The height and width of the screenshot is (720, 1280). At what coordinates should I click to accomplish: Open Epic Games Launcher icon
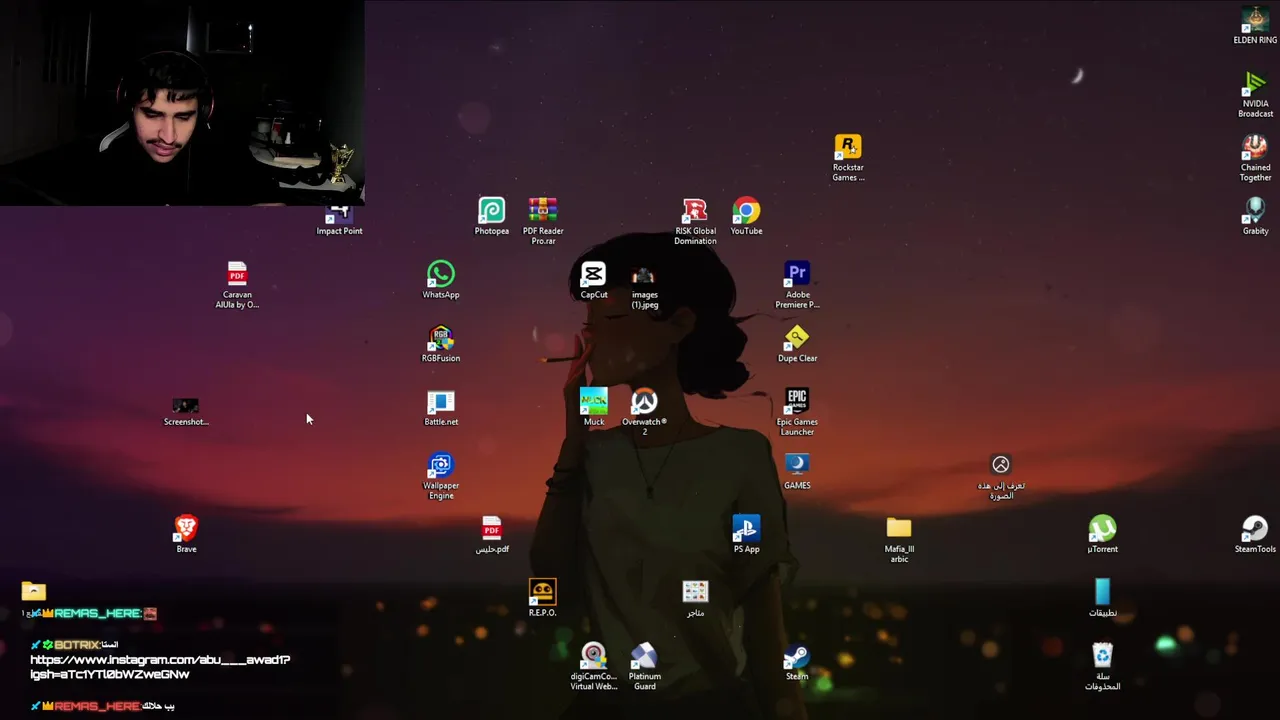point(797,412)
